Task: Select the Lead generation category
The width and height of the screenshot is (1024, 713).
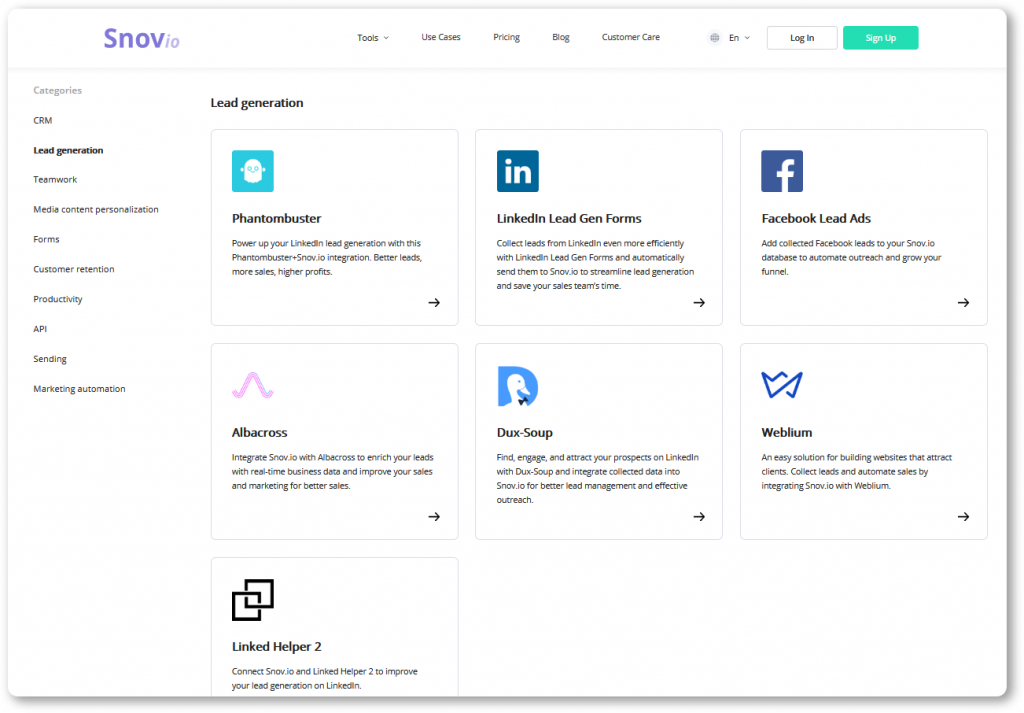Action: tap(68, 150)
